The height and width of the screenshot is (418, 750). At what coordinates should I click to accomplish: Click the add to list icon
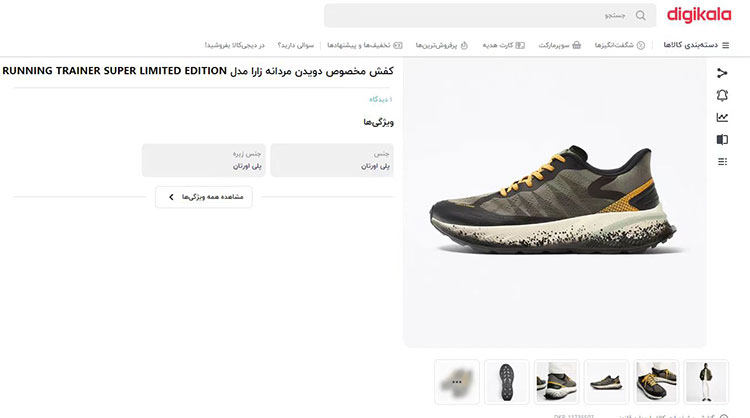(722, 162)
